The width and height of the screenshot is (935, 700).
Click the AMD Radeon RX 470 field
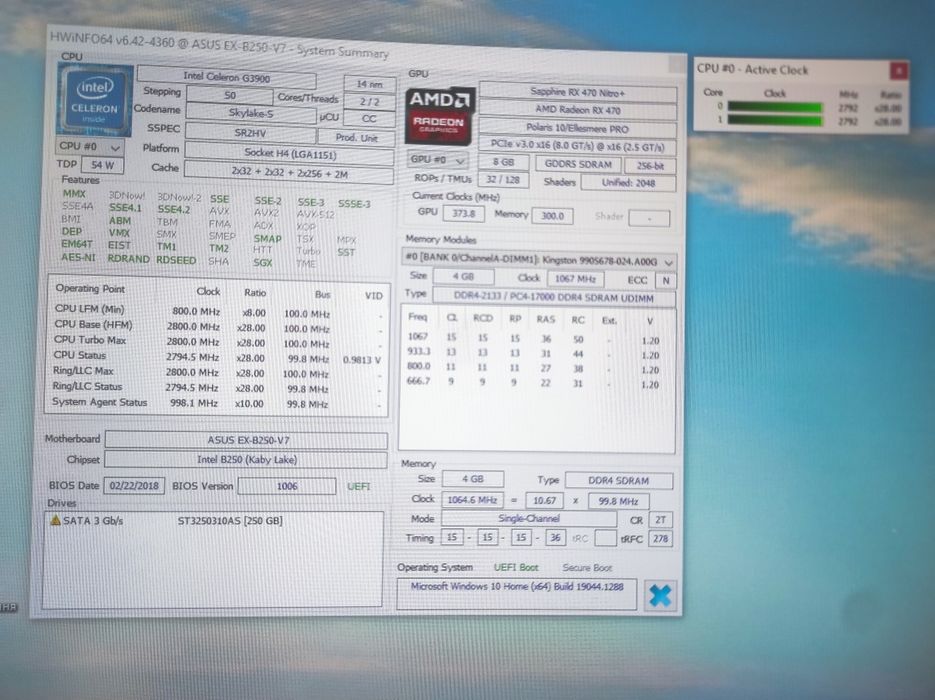click(x=578, y=110)
